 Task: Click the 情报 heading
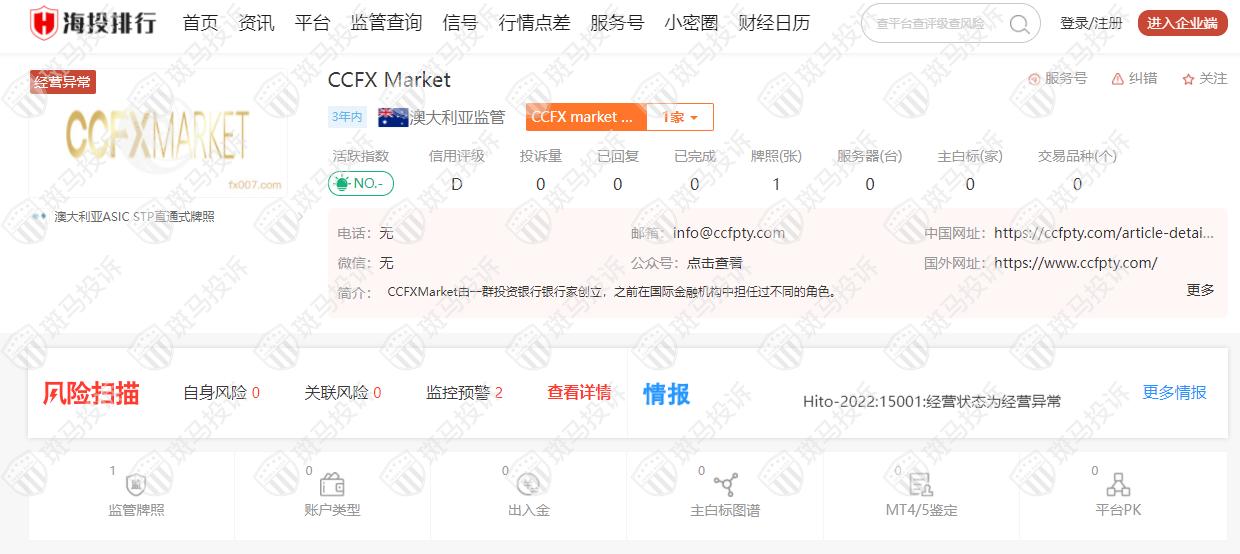[667, 393]
